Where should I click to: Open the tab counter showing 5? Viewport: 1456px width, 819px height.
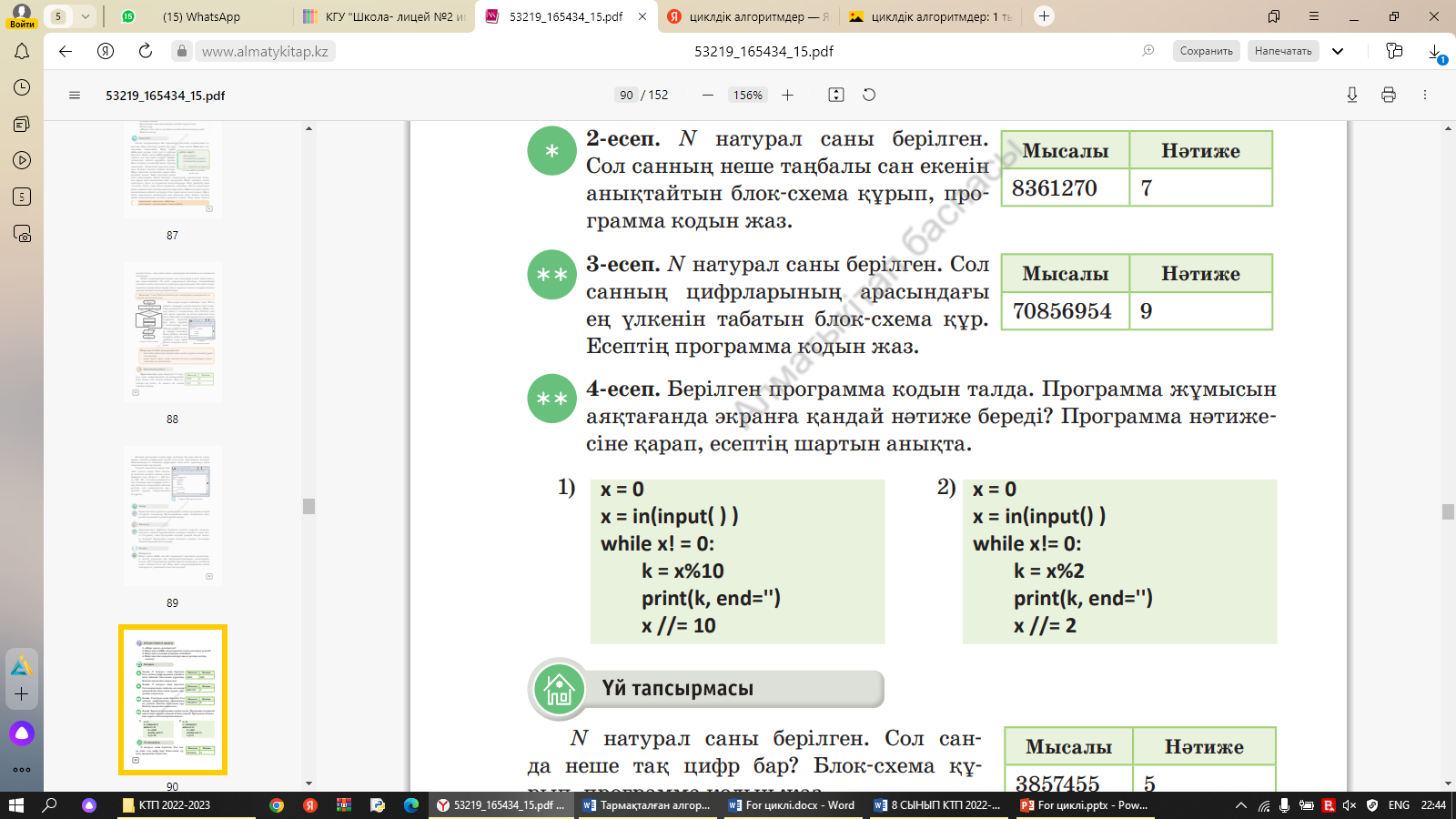58,16
